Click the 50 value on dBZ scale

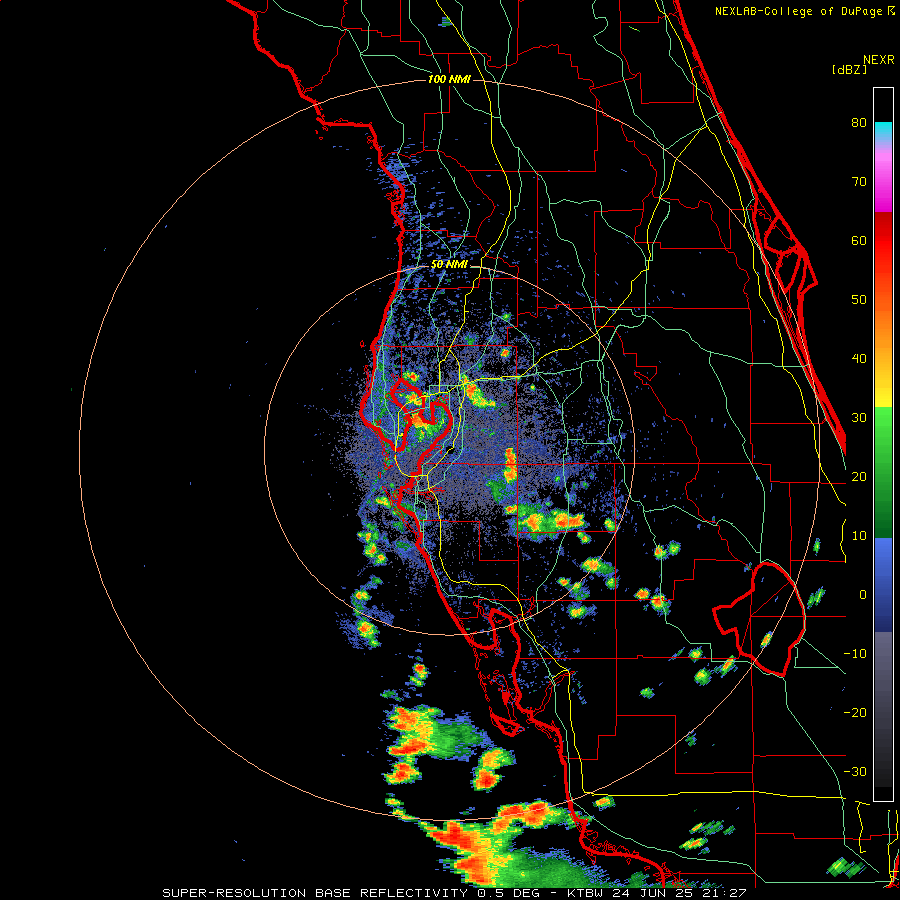pos(859,300)
